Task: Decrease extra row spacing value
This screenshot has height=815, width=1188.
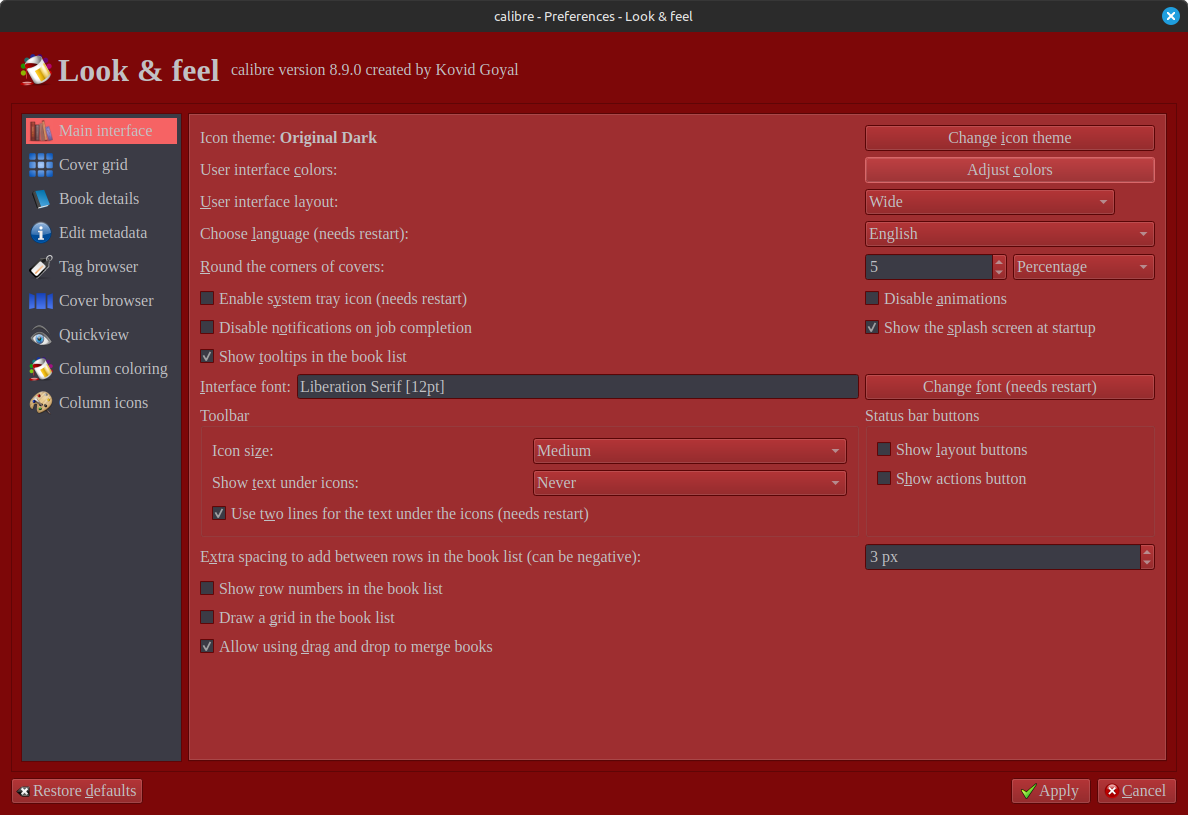Action: pos(1147,562)
